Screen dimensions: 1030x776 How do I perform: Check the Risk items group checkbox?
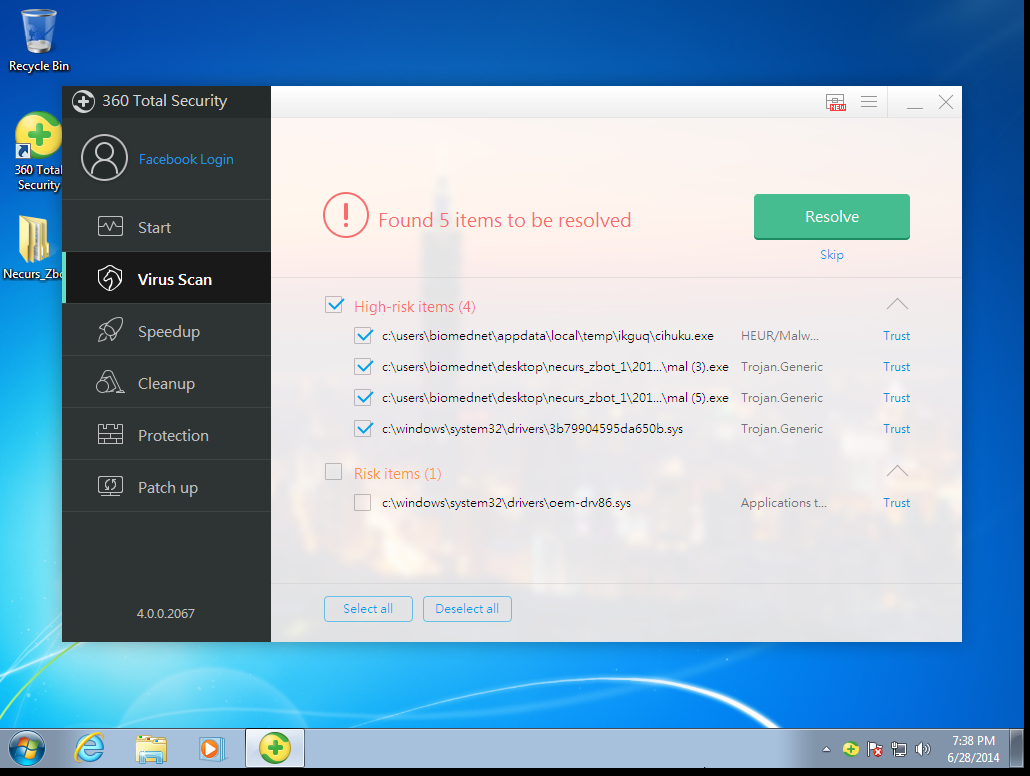[334, 472]
